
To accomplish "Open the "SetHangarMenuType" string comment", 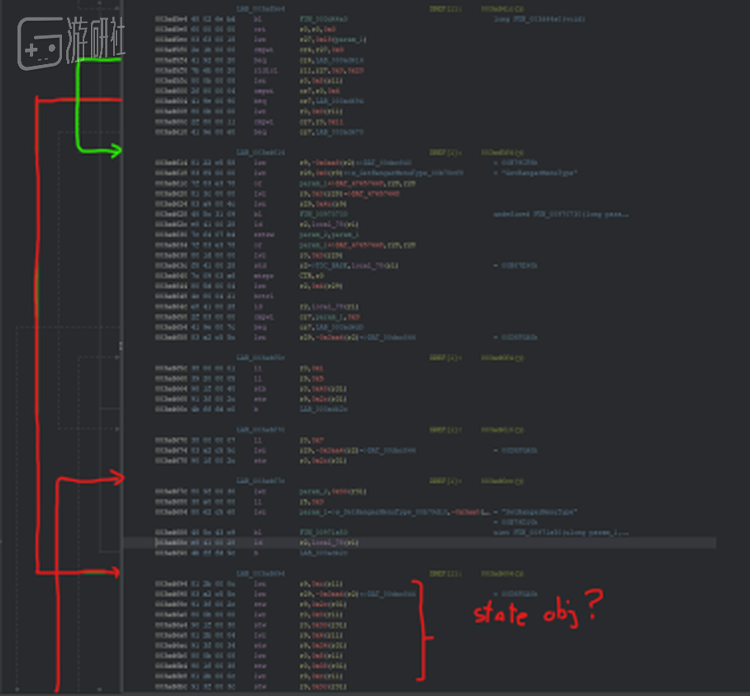I will [x=538, y=512].
